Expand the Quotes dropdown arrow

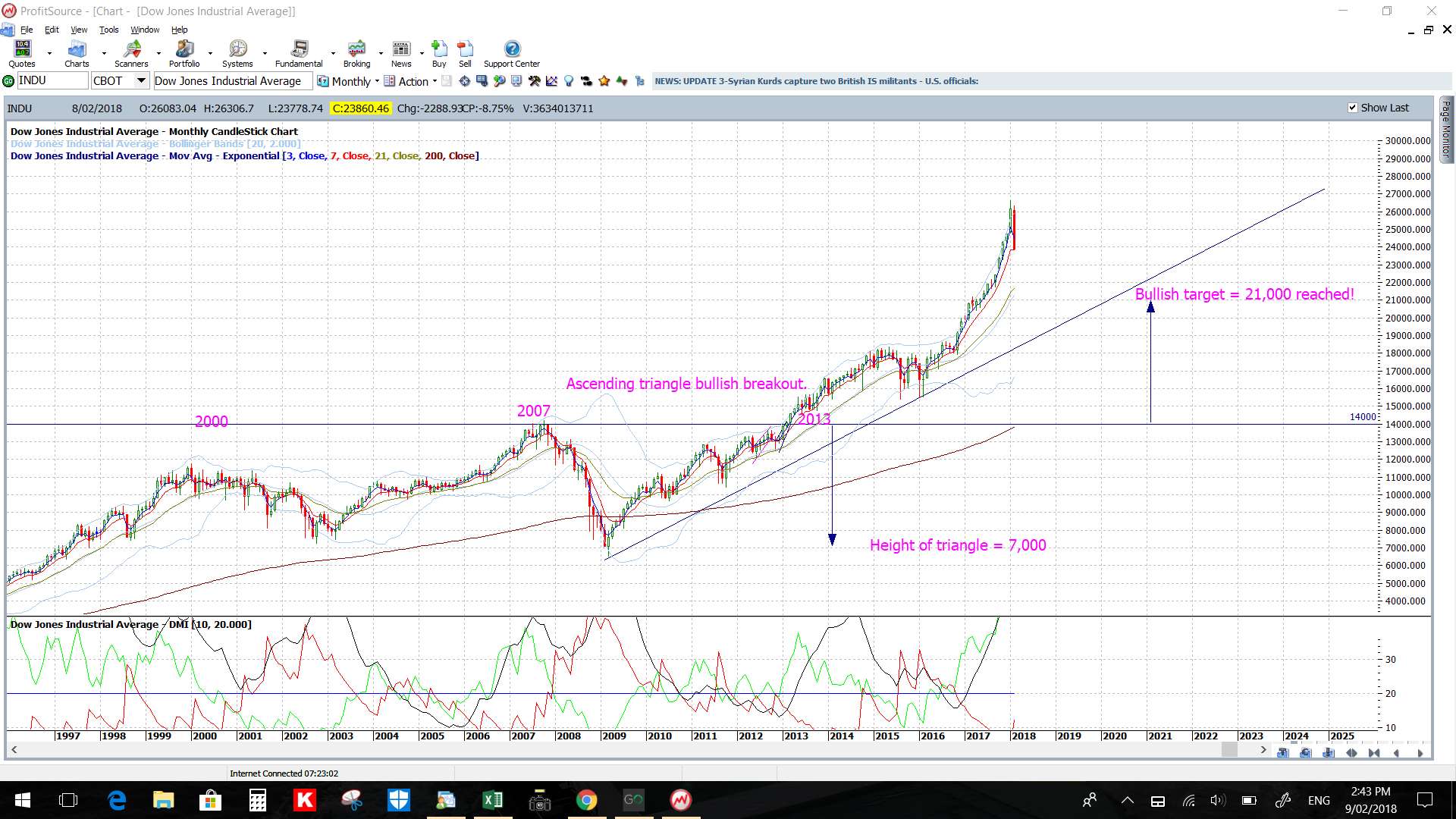[49, 54]
